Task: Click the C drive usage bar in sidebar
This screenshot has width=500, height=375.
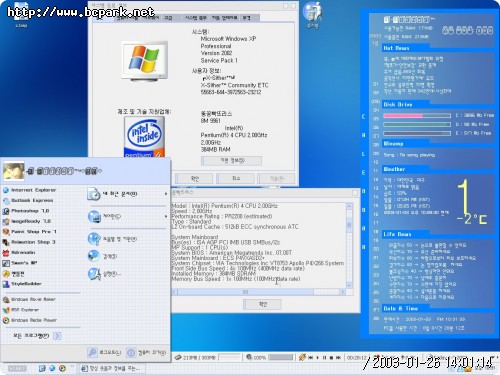Action: 417,116
